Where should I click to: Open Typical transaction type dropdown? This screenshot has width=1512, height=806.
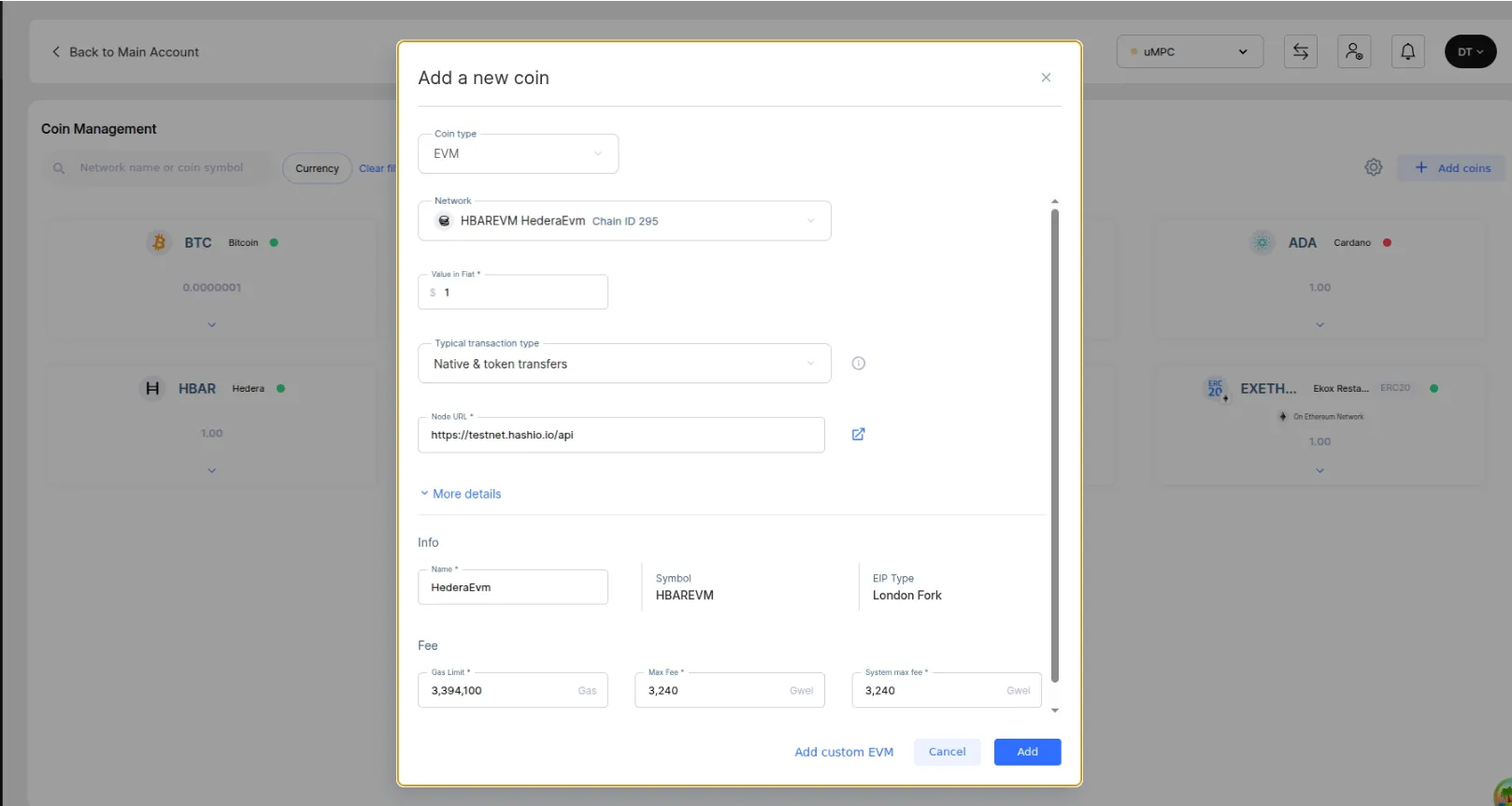(624, 363)
